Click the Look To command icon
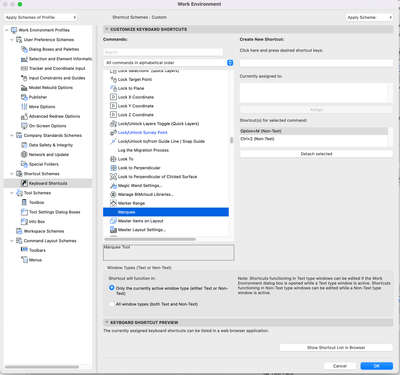Viewport: 400px width, 375px height. pyautogui.click(x=113, y=159)
